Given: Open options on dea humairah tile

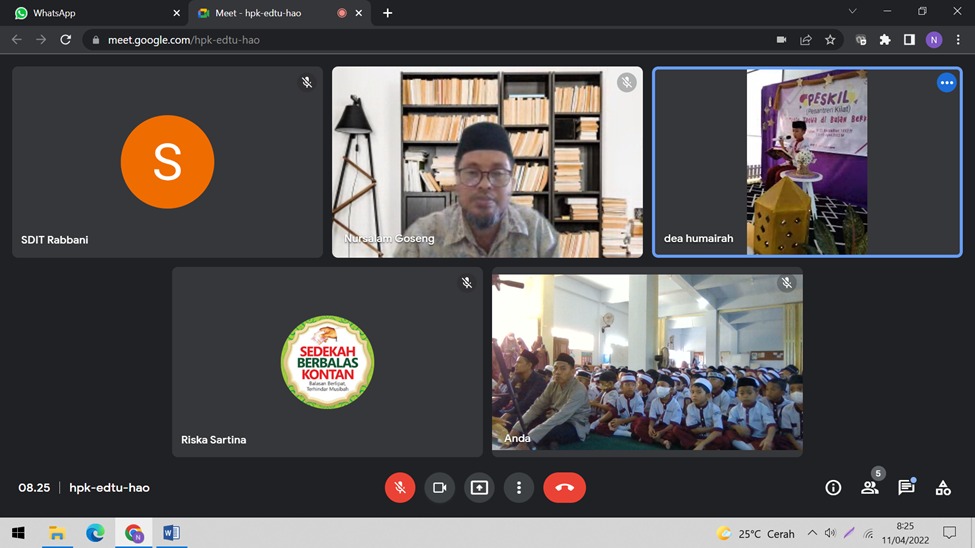Looking at the screenshot, I should point(946,83).
